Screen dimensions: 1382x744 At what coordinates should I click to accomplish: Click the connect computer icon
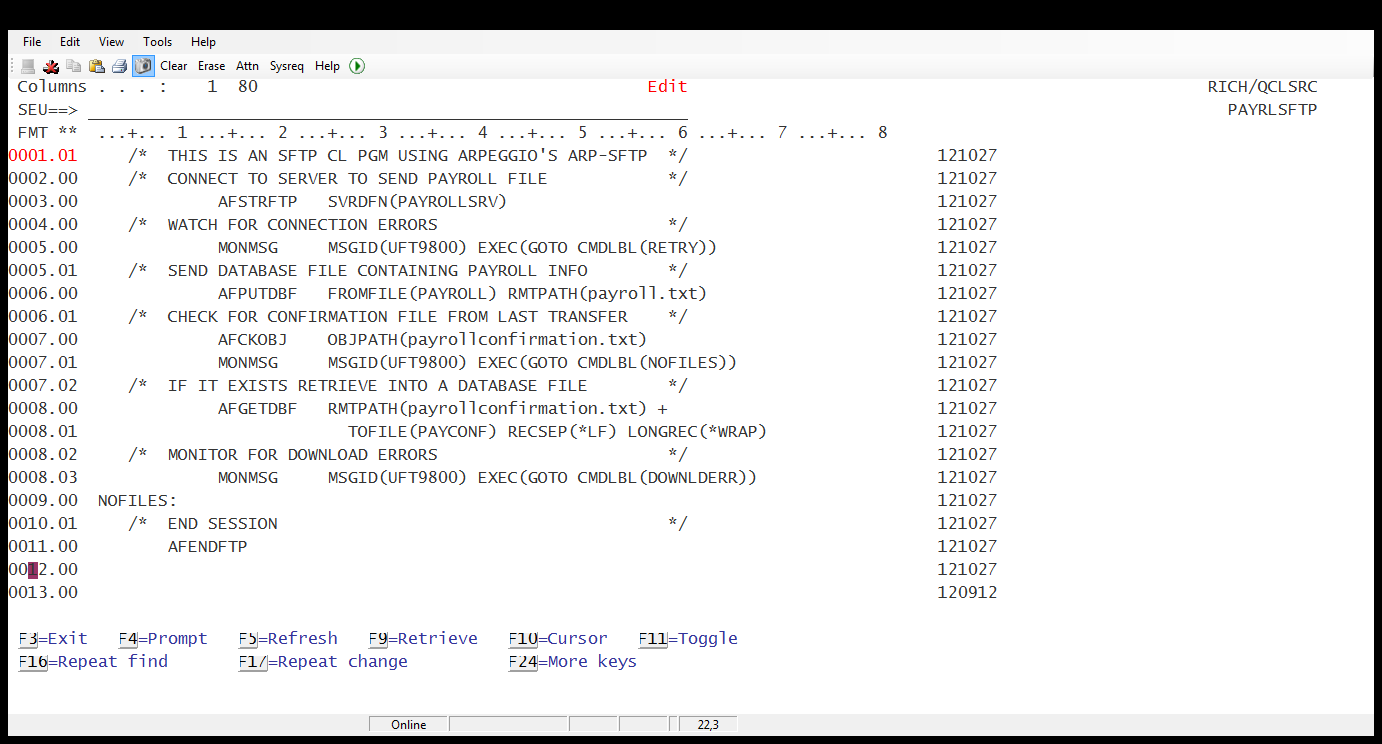tap(28, 66)
